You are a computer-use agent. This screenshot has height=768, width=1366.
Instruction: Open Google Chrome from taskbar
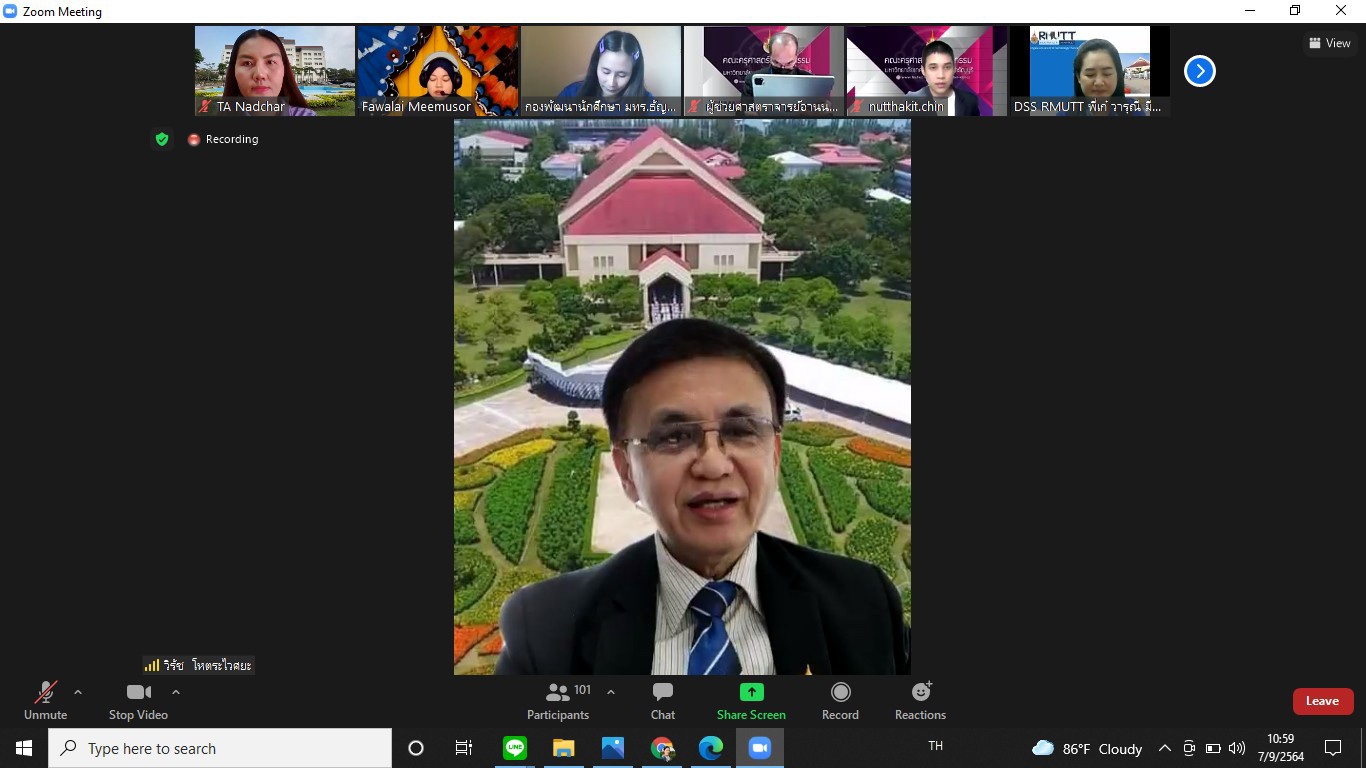tap(662, 748)
